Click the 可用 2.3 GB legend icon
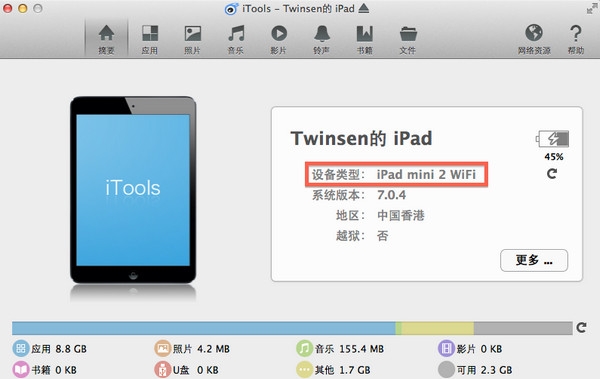 [446, 370]
